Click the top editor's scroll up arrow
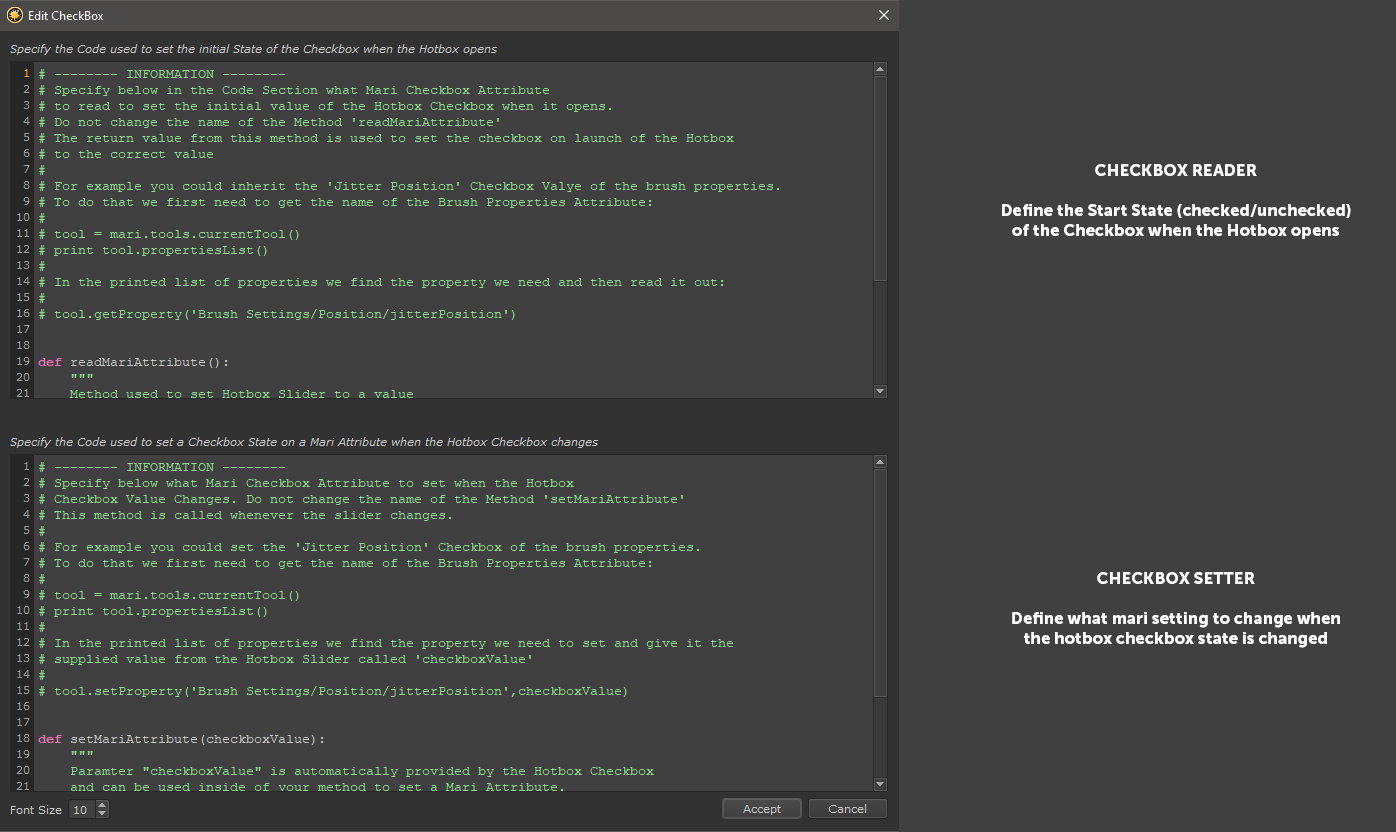 (880, 69)
